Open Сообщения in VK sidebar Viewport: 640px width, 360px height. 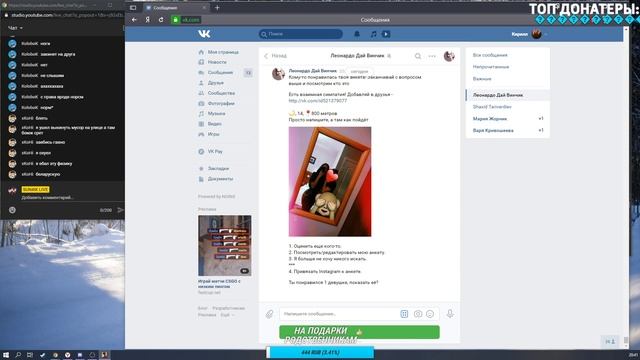click(x=220, y=72)
